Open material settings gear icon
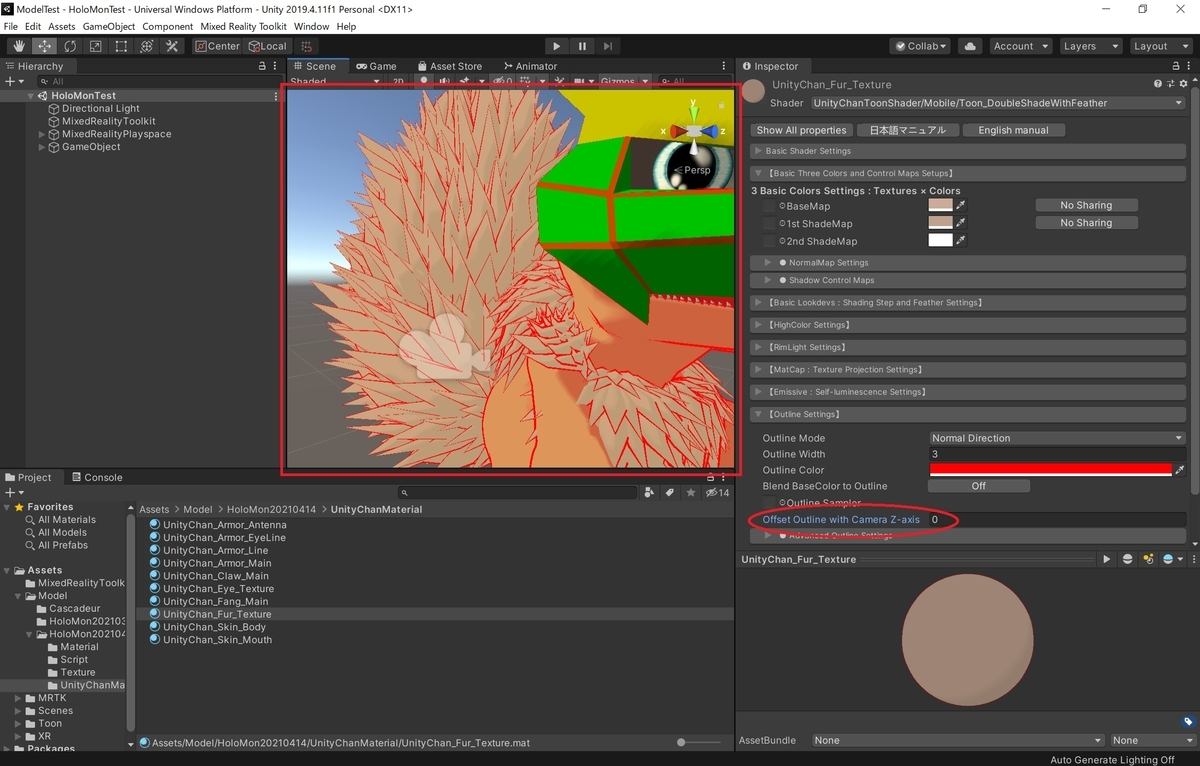The image size is (1200, 766). click(1182, 84)
